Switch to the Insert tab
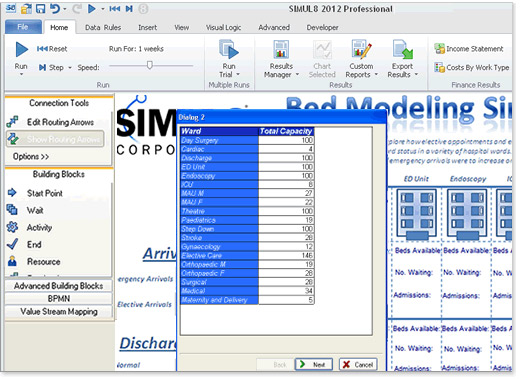The width and height of the screenshot is (520, 379). (148, 28)
